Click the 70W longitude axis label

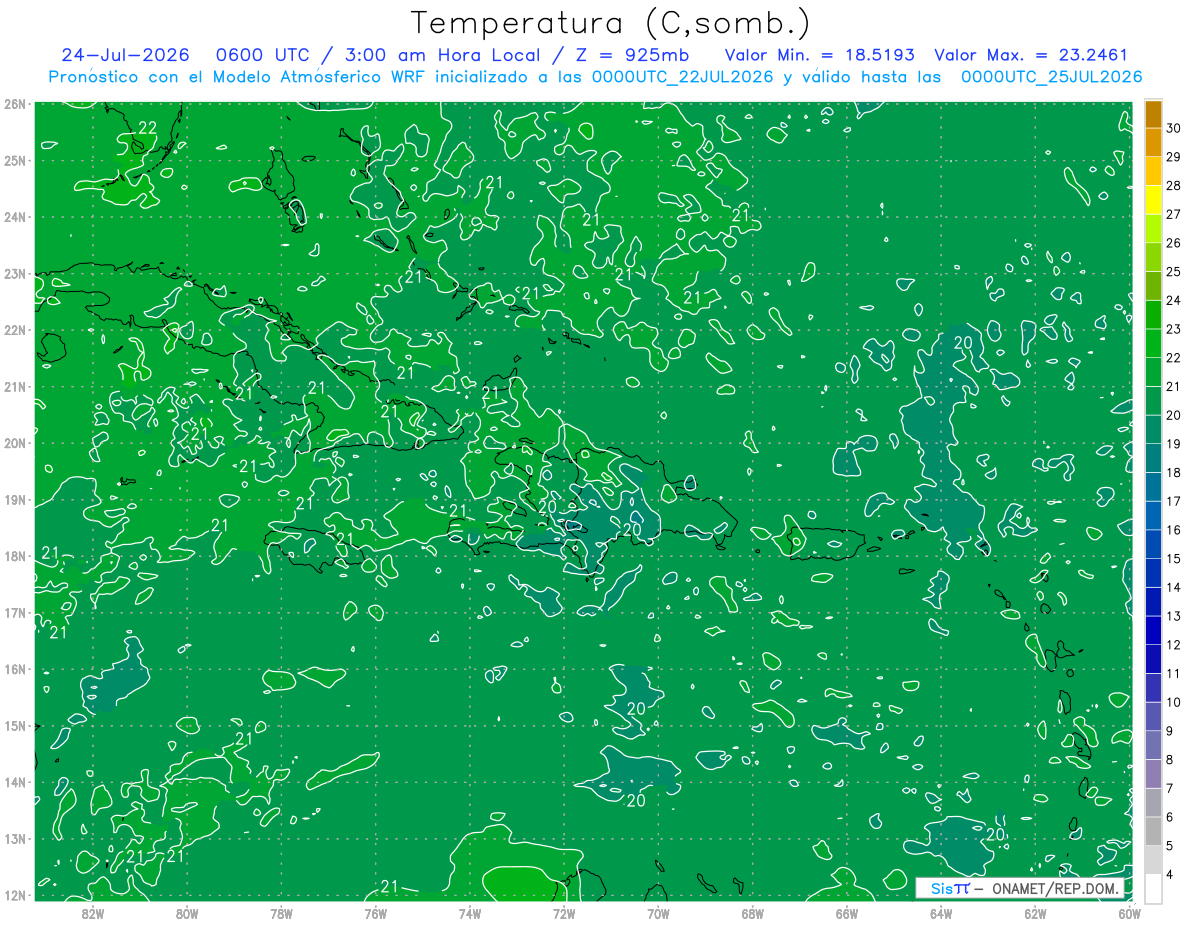point(658,913)
